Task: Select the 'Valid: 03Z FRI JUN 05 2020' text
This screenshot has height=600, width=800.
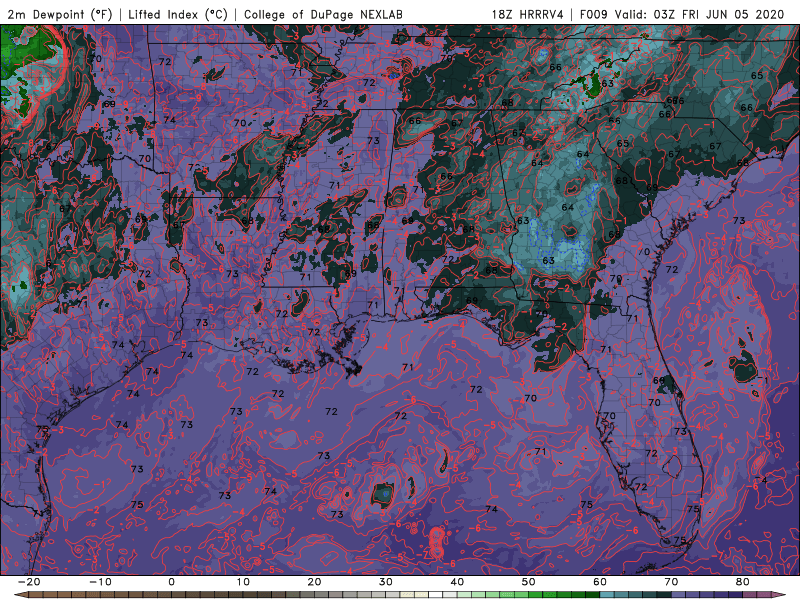Action: pos(699,15)
